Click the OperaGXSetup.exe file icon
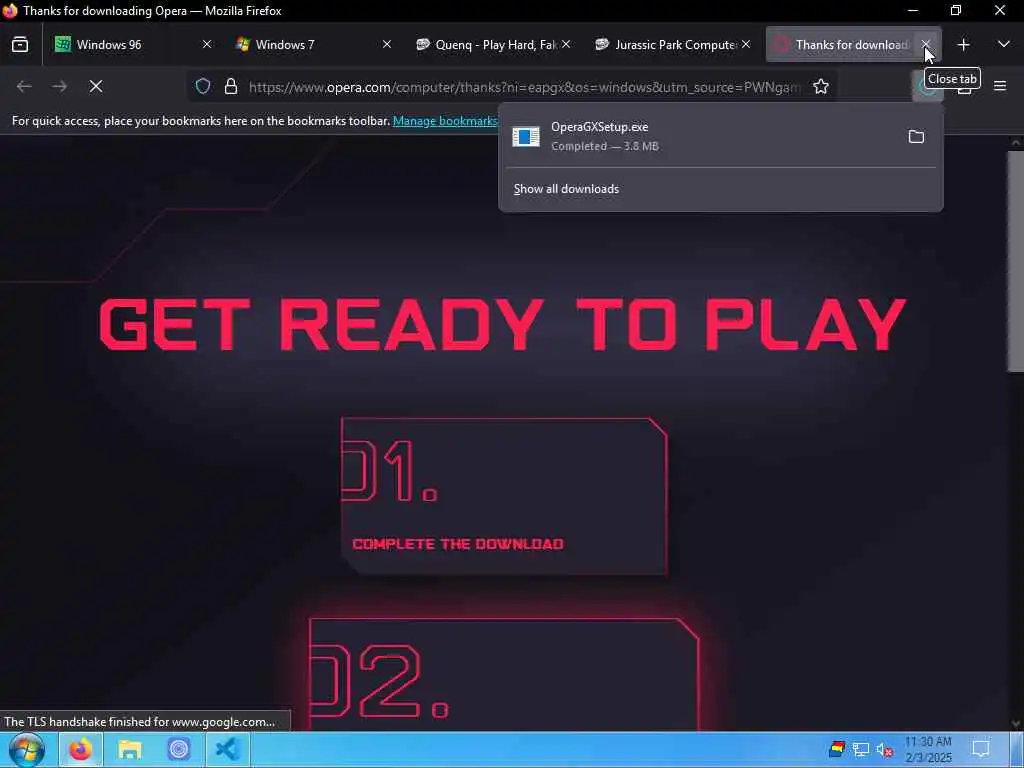The width and height of the screenshot is (1024, 768). [526, 136]
